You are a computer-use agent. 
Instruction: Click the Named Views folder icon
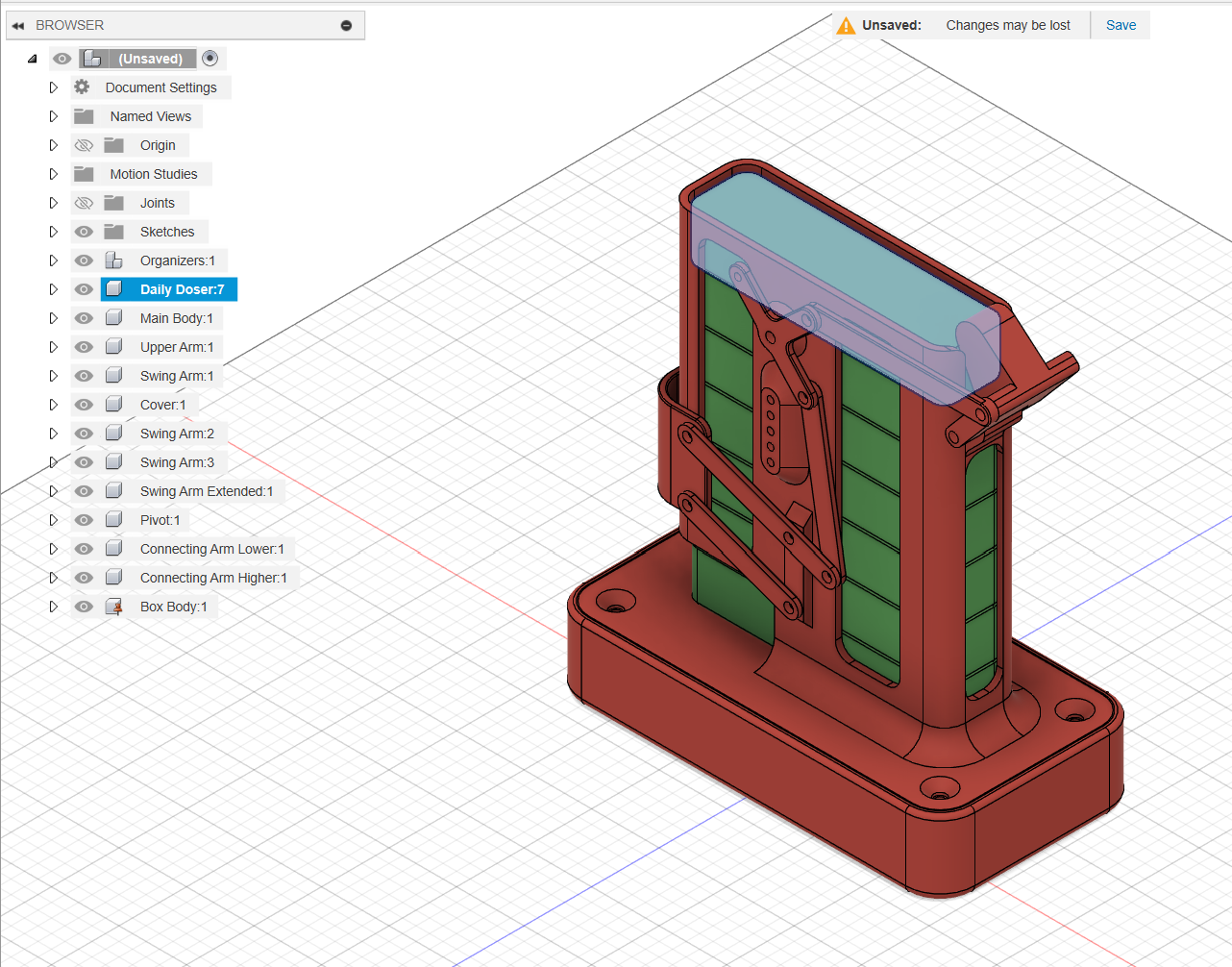coord(84,116)
